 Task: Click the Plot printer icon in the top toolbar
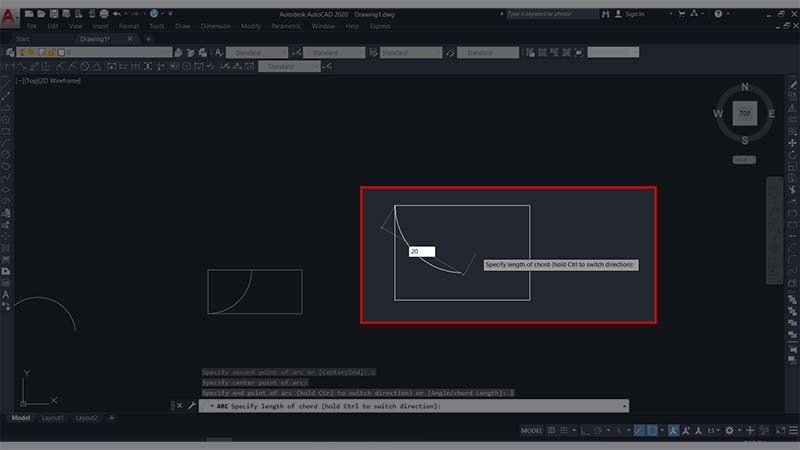(104, 14)
